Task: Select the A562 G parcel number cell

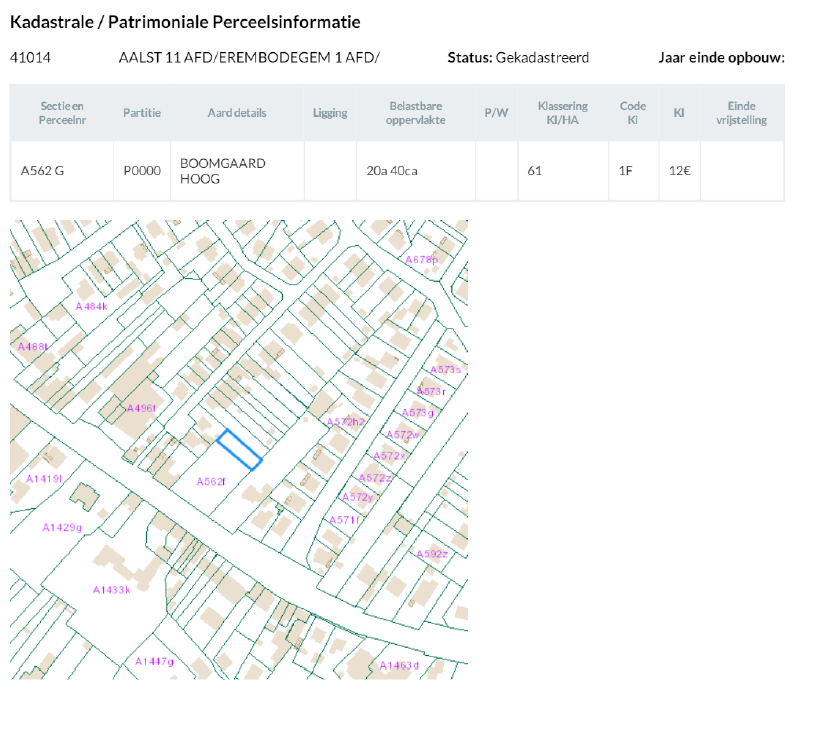Action: pos(42,171)
